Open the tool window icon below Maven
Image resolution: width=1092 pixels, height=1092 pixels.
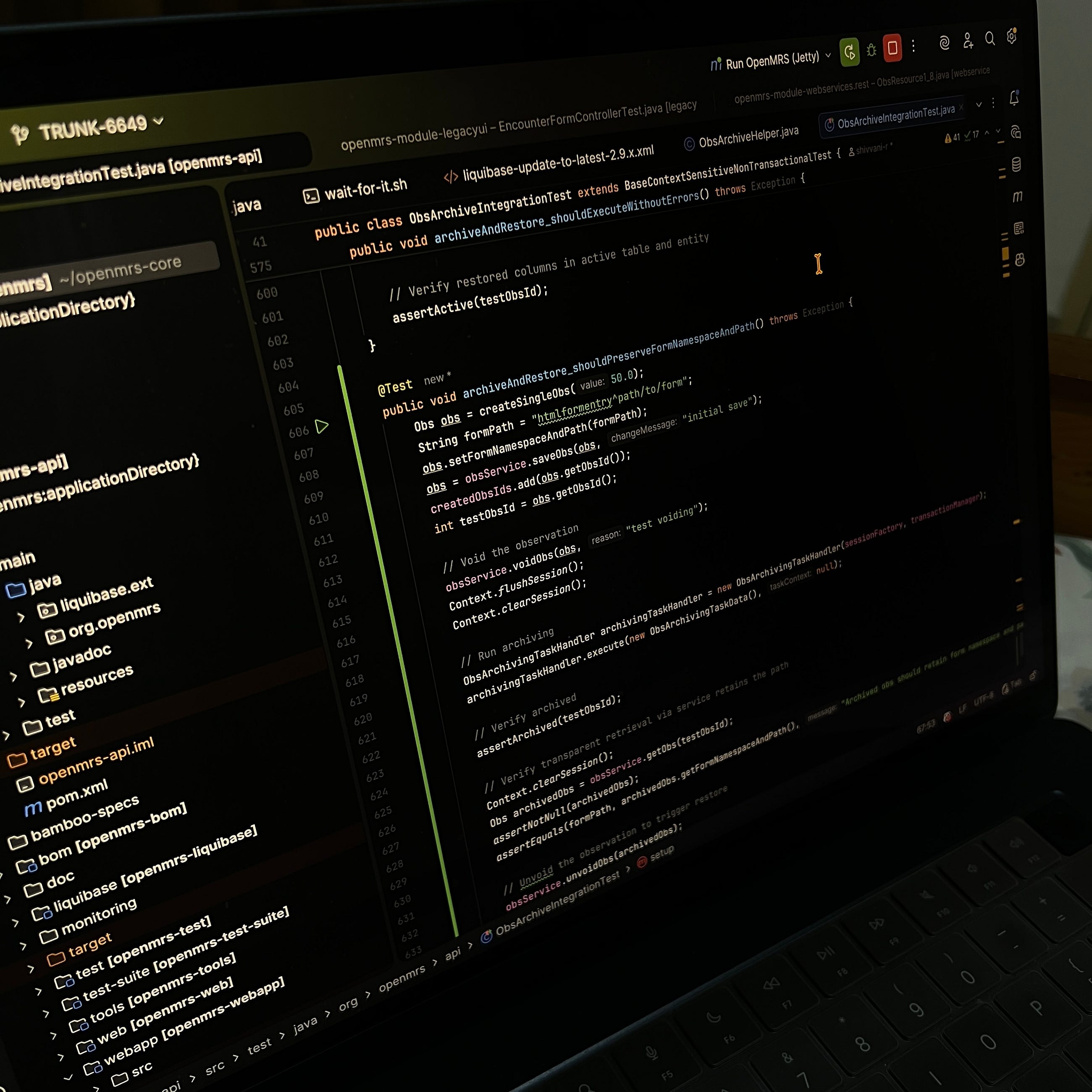click(1018, 228)
